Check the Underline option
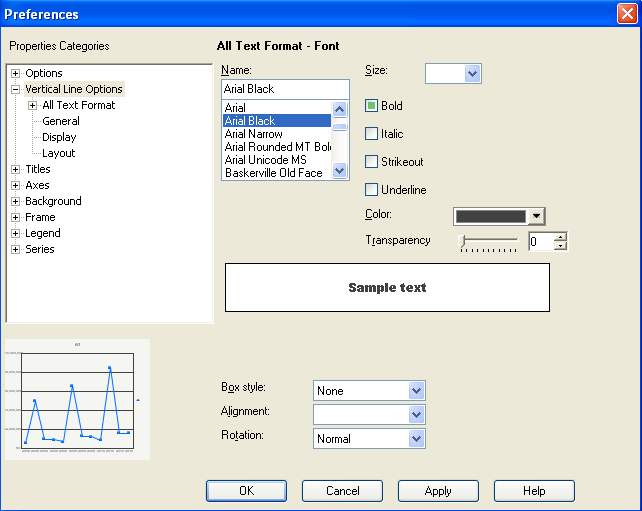 [372, 190]
